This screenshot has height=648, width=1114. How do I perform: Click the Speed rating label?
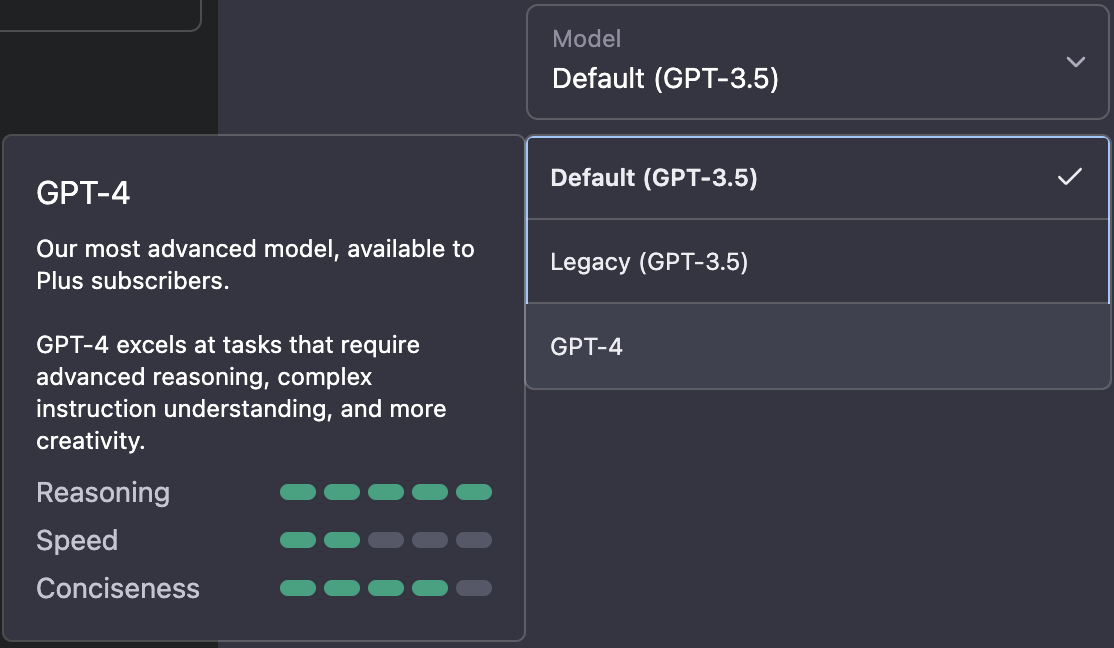pos(77,541)
